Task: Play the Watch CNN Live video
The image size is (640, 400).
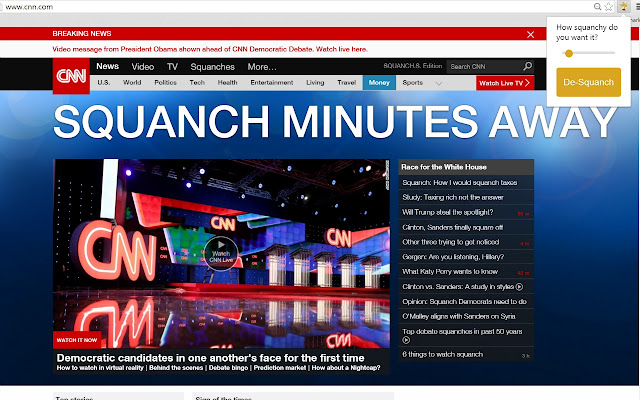Action: (x=221, y=253)
